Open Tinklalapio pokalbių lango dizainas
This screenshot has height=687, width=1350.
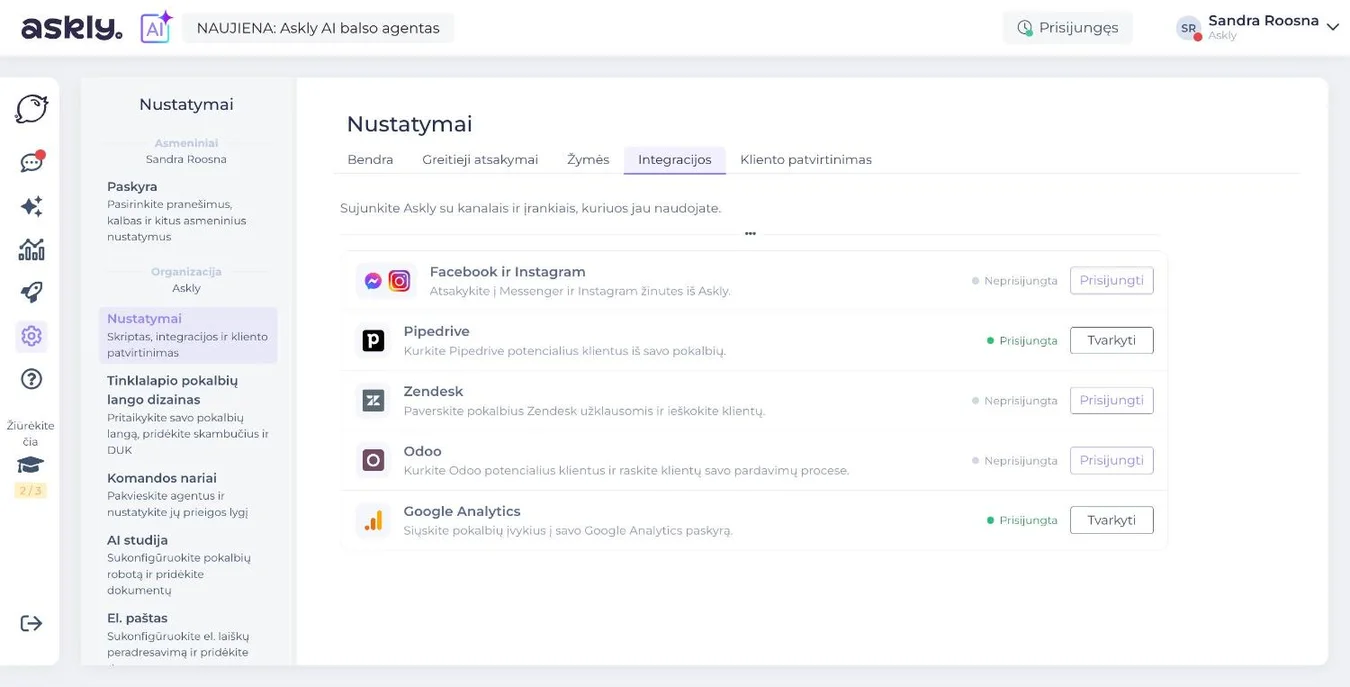tap(187, 415)
